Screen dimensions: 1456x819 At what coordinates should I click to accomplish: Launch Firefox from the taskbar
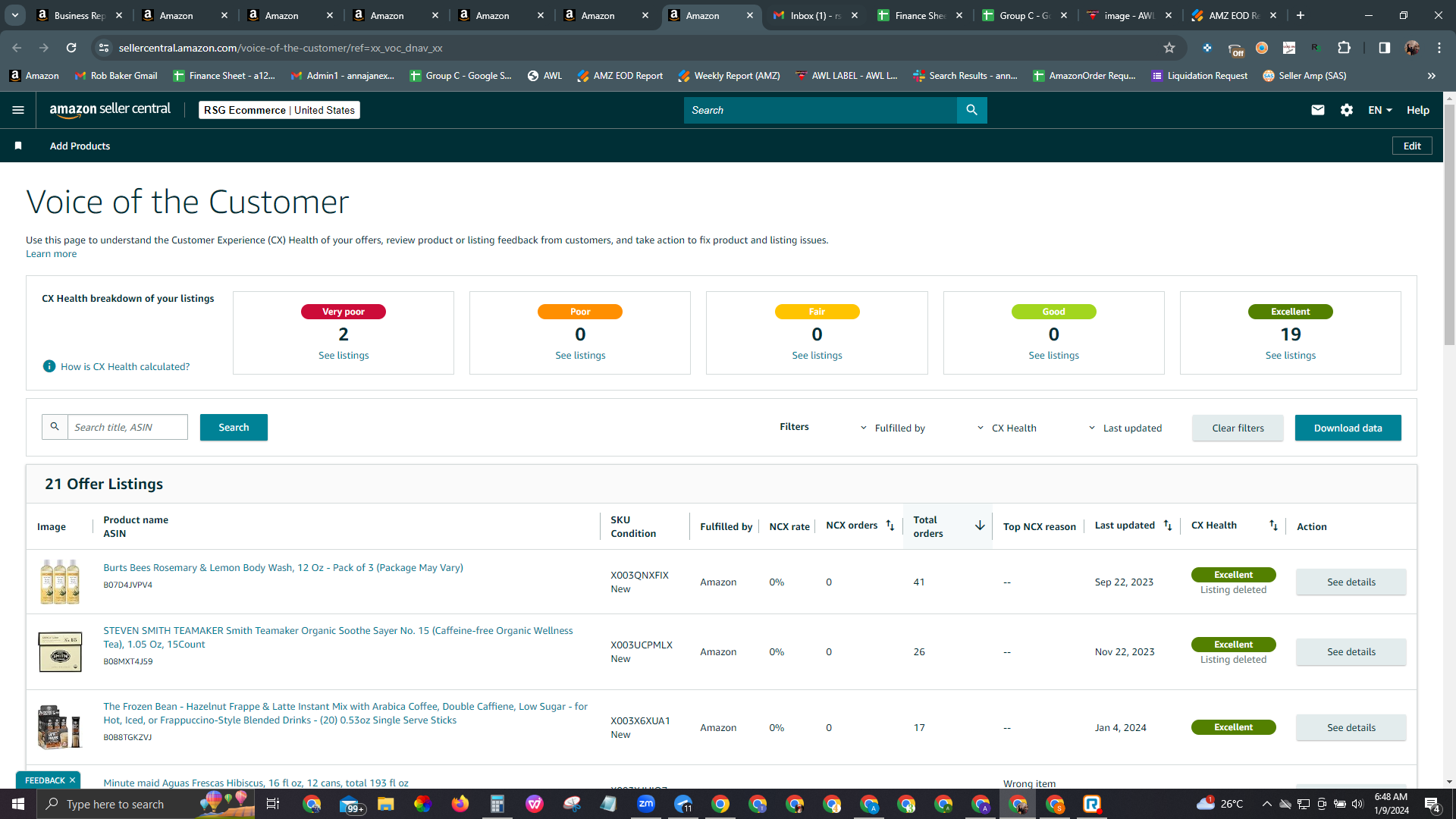pos(460,804)
